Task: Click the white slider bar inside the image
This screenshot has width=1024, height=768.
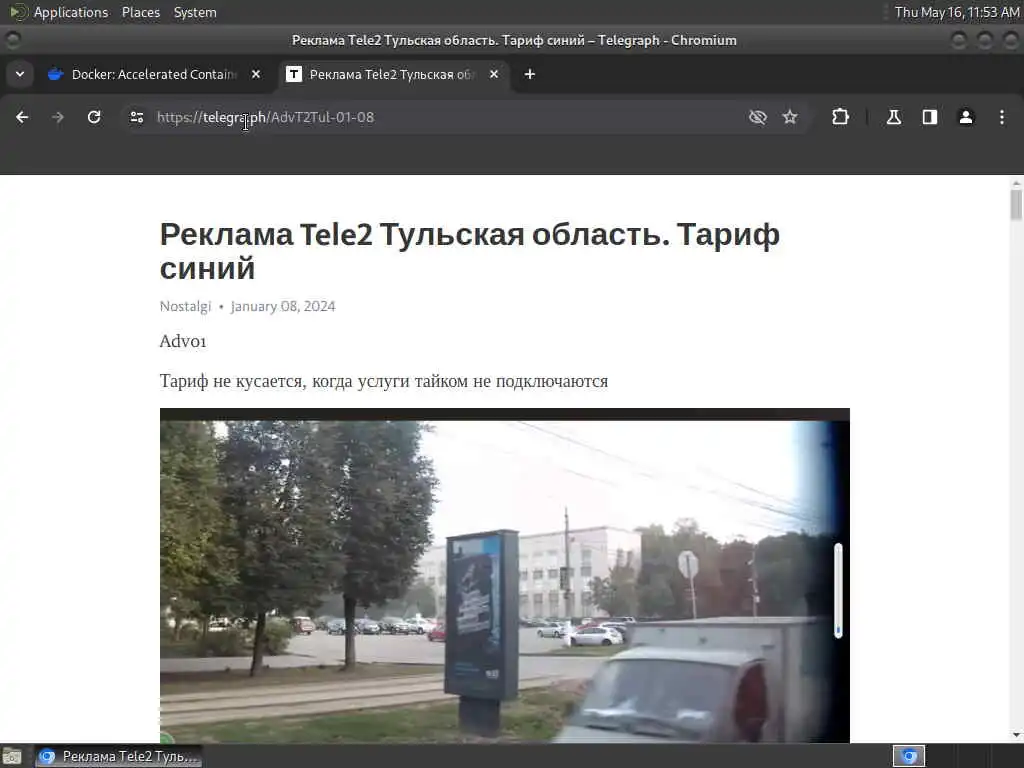Action: coord(838,590)
